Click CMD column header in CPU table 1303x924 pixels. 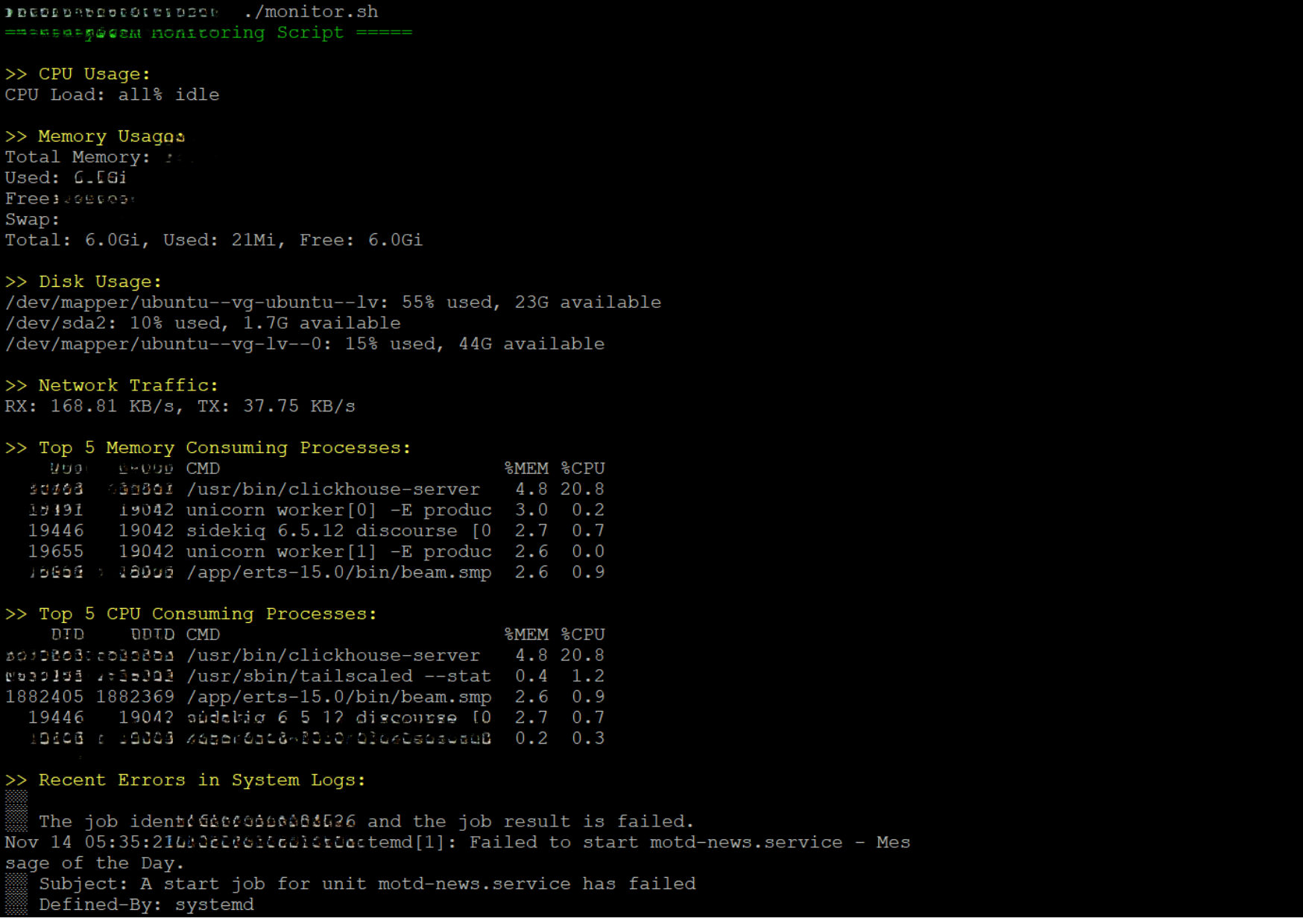(x=203, y=635)
